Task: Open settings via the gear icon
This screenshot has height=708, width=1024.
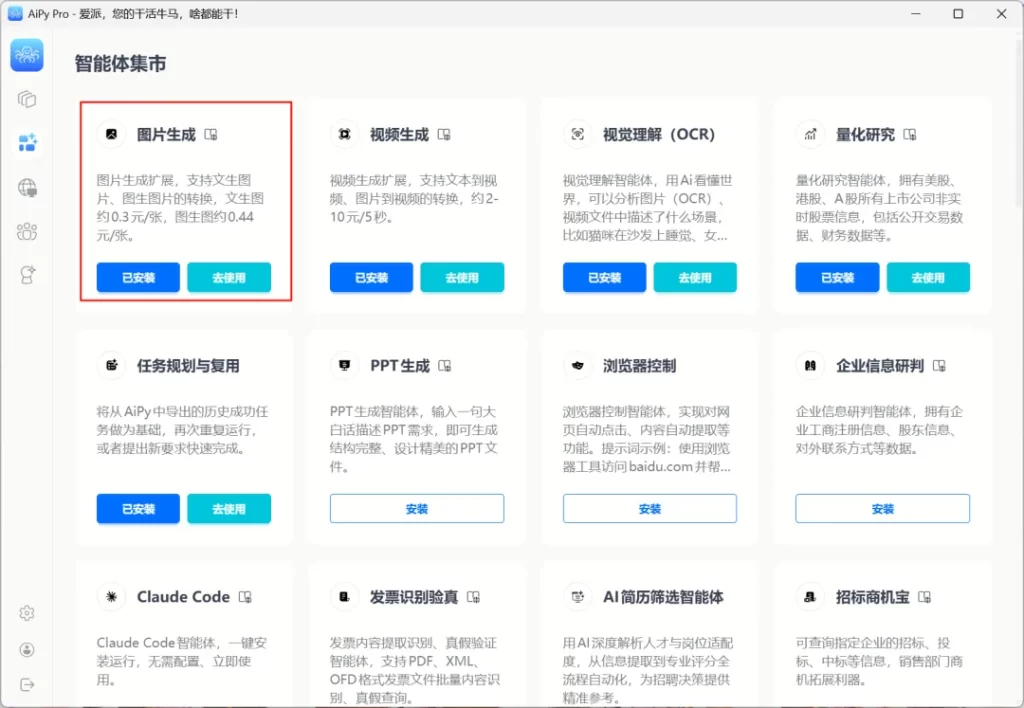Action: tap(27, 613)
